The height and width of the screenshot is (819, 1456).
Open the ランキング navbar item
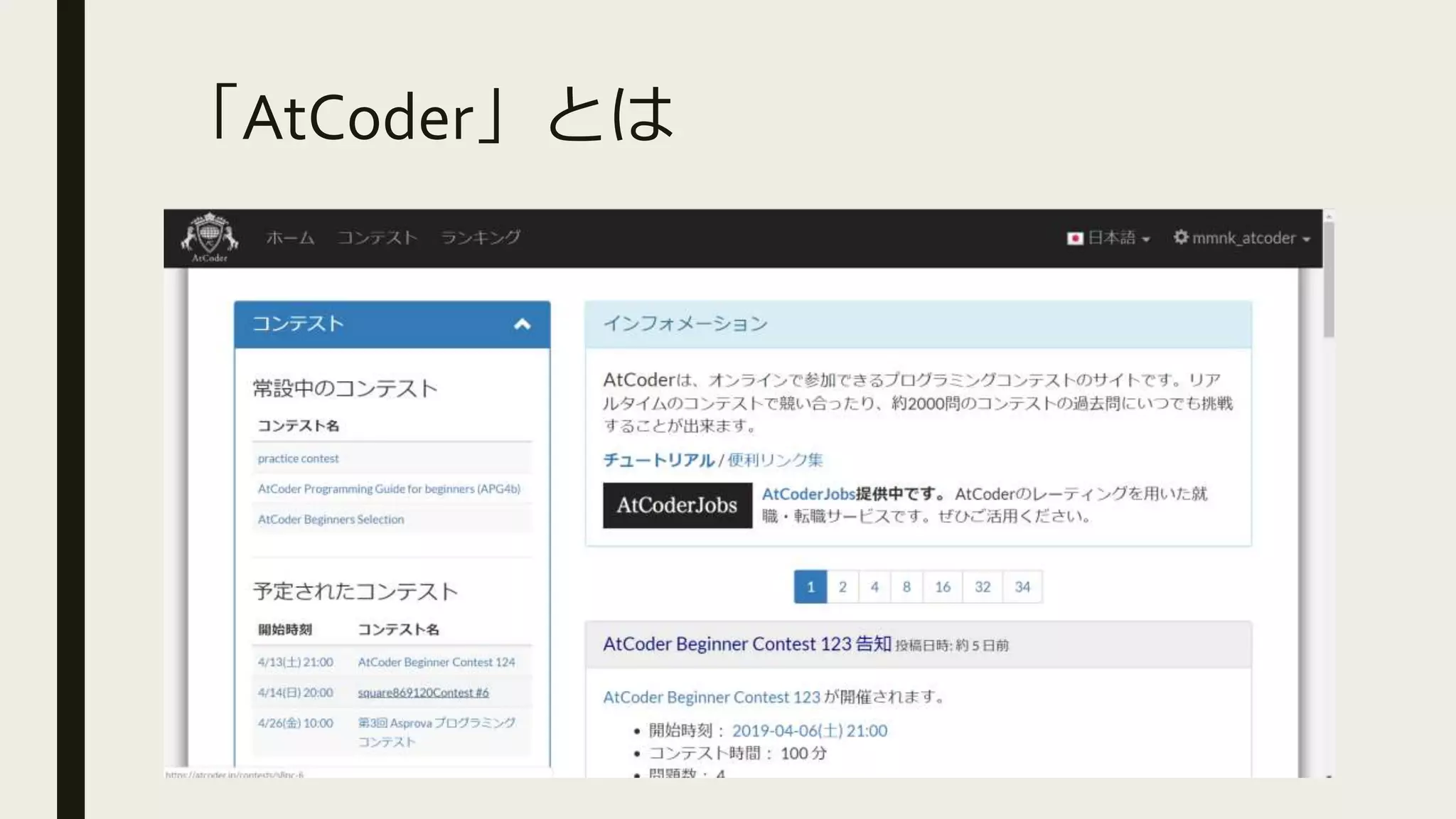(x=481, y=237)
